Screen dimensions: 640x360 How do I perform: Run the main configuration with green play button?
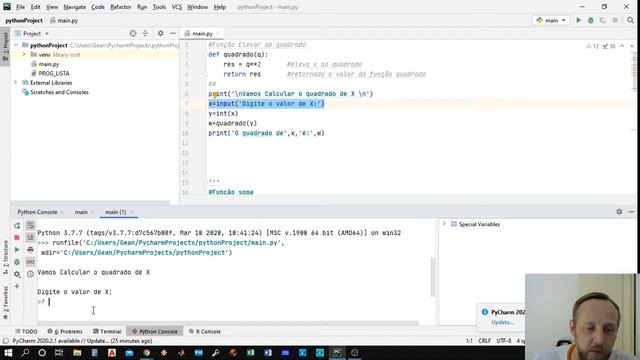point(578,20)
